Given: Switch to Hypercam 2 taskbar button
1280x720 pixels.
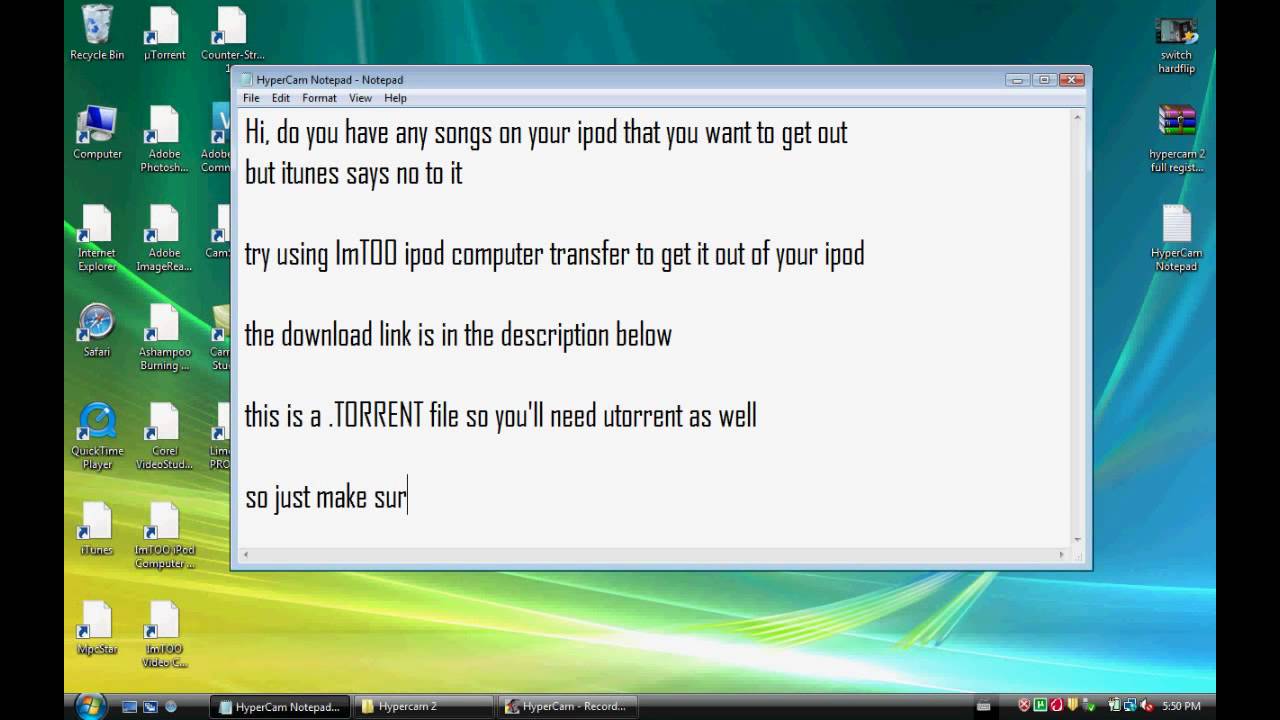Looking at the screenshot, I should click(424, 707).
